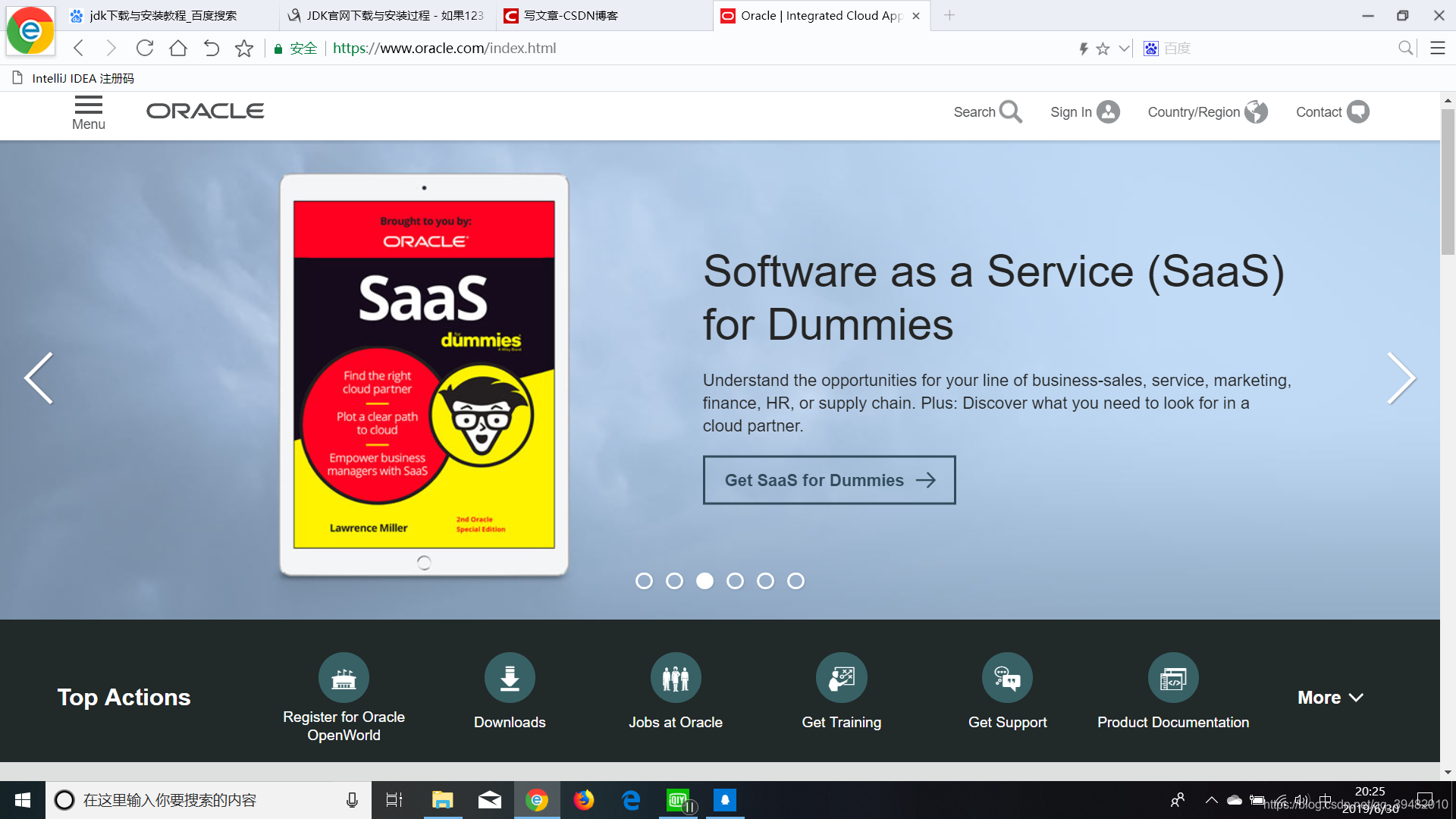Select second carousel slide dot
This screenshot has width=1456, height=819.
pos(674,581)
